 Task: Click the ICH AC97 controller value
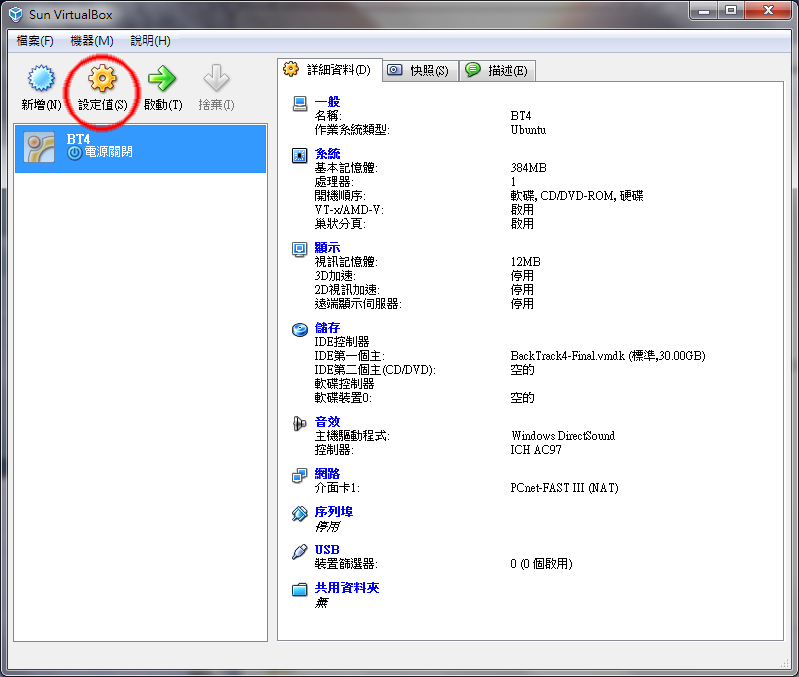point(536,450)
